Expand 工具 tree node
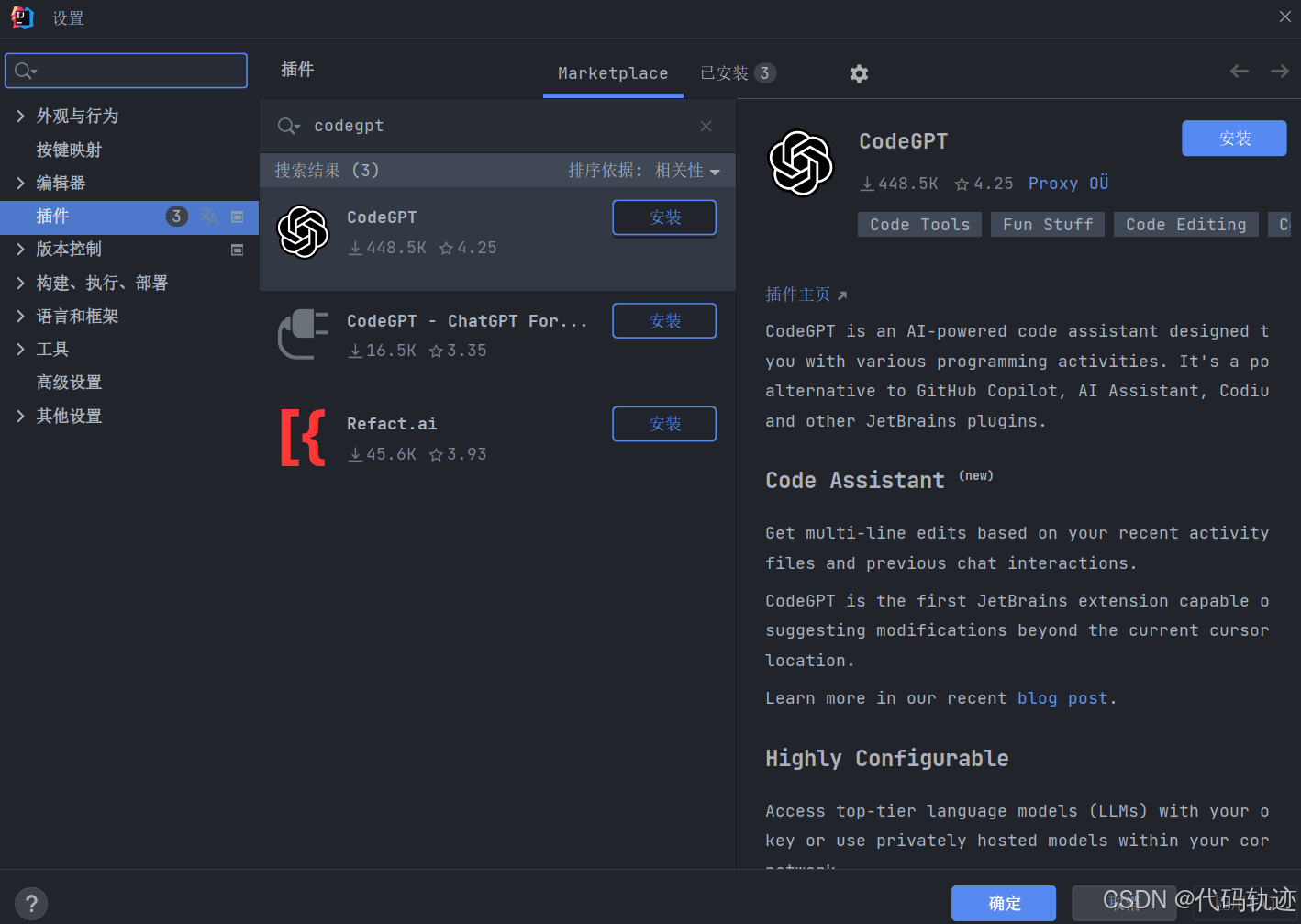The height and width of the screenshot is (924, 1301). click(20, 349)
